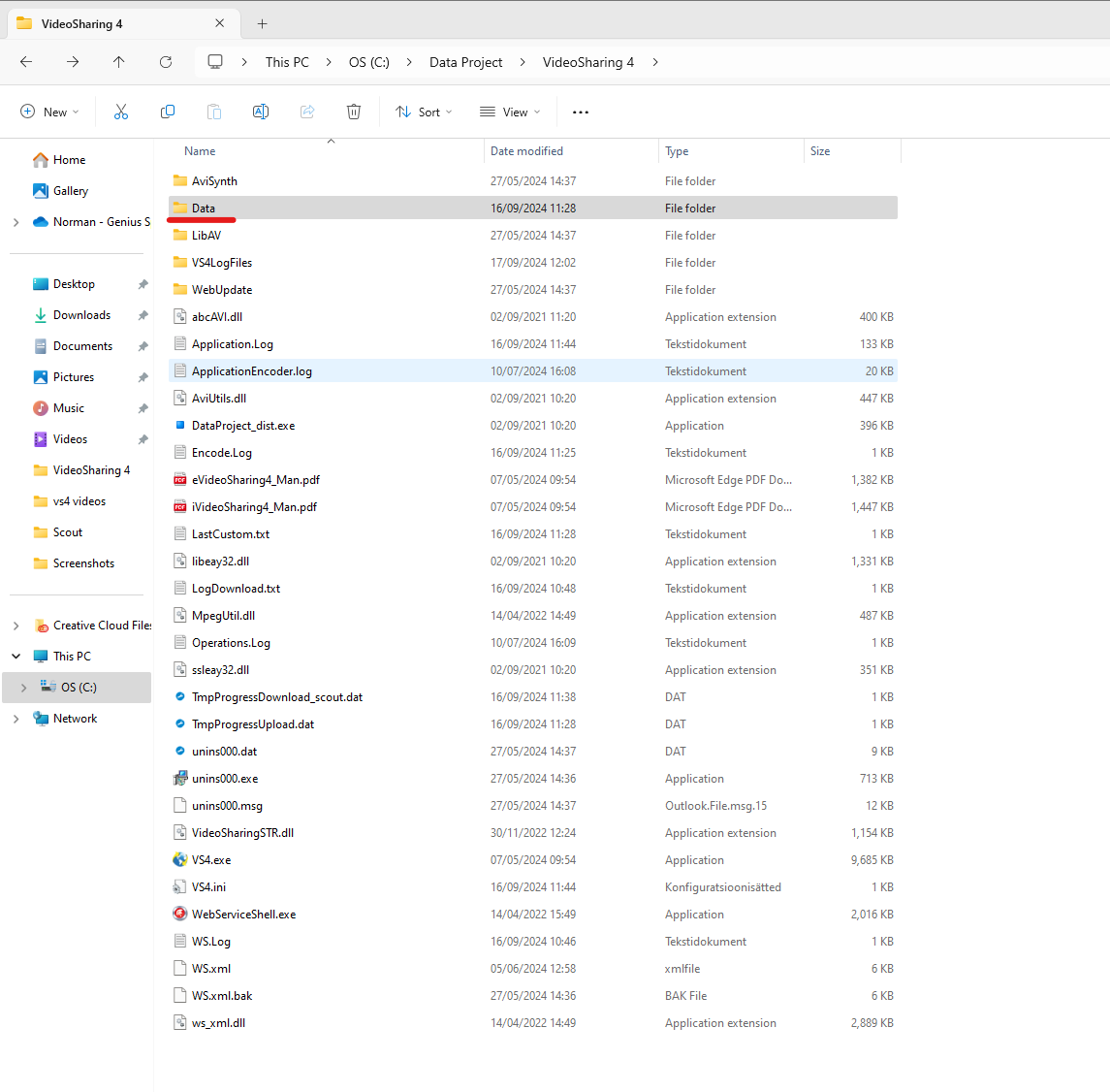Open Documents quick access item
The image size is (1110, 1092).
[x=82, y=346]
